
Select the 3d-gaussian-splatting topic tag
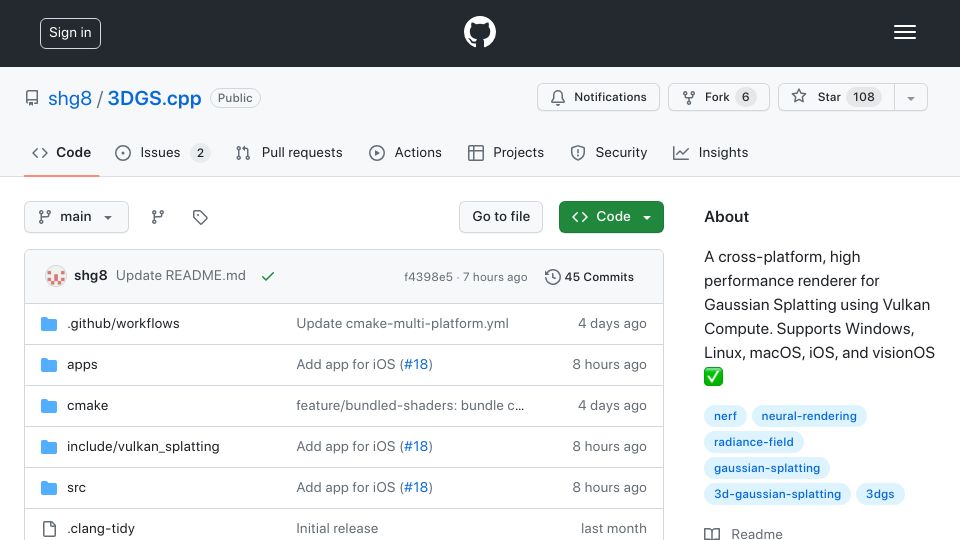(x=777, y=494)
